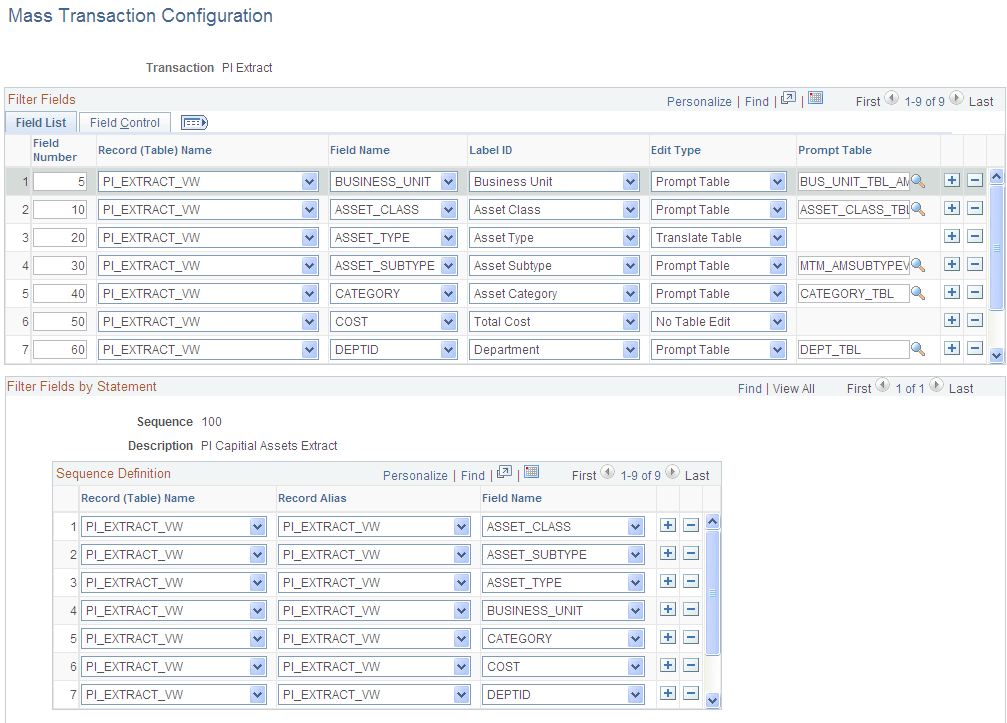Download Filter Fields grid to spreadsheet
This screenshot has height=723, width=1007.
[x=815, y=100]
